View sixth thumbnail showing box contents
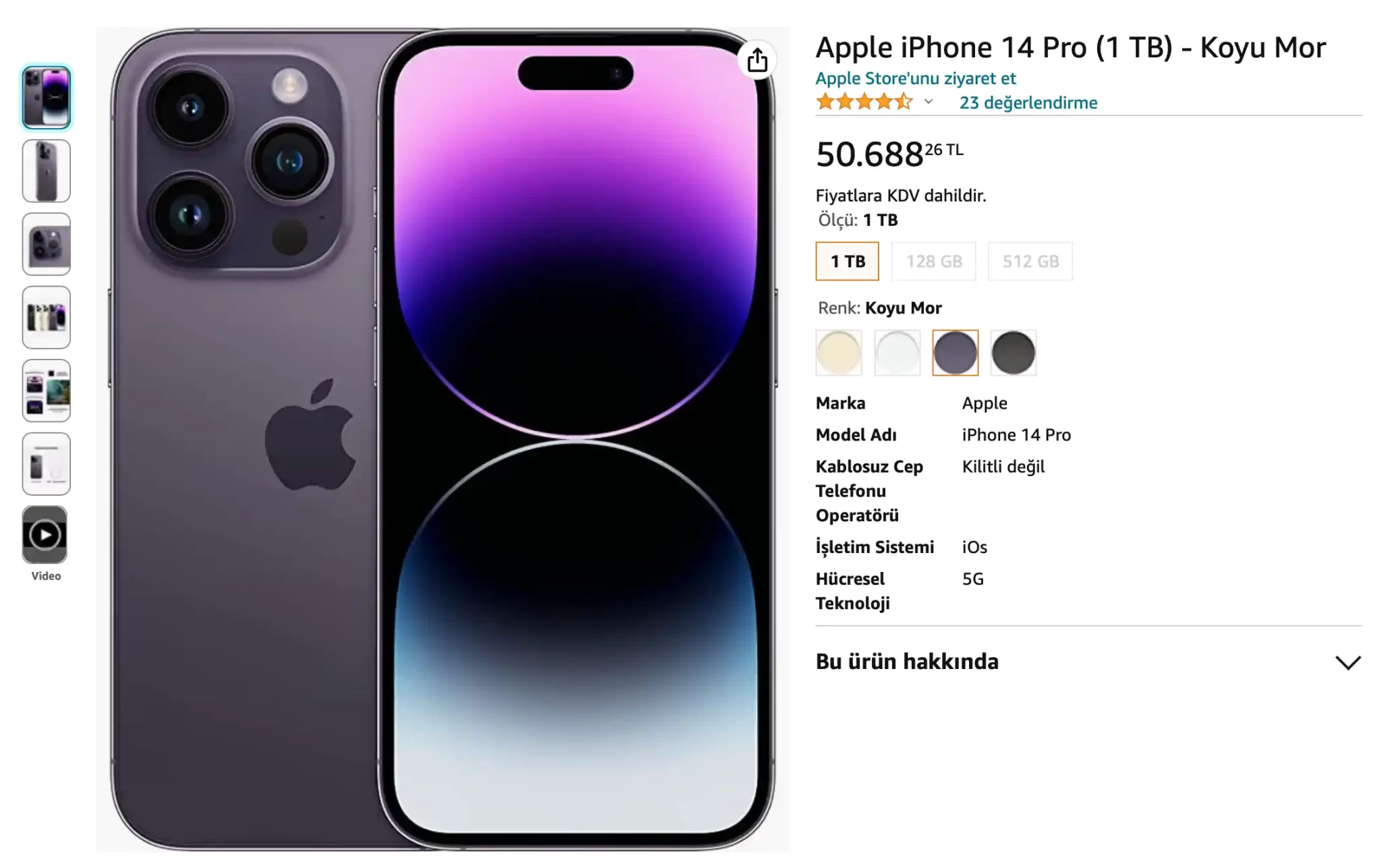 [46, 464]
